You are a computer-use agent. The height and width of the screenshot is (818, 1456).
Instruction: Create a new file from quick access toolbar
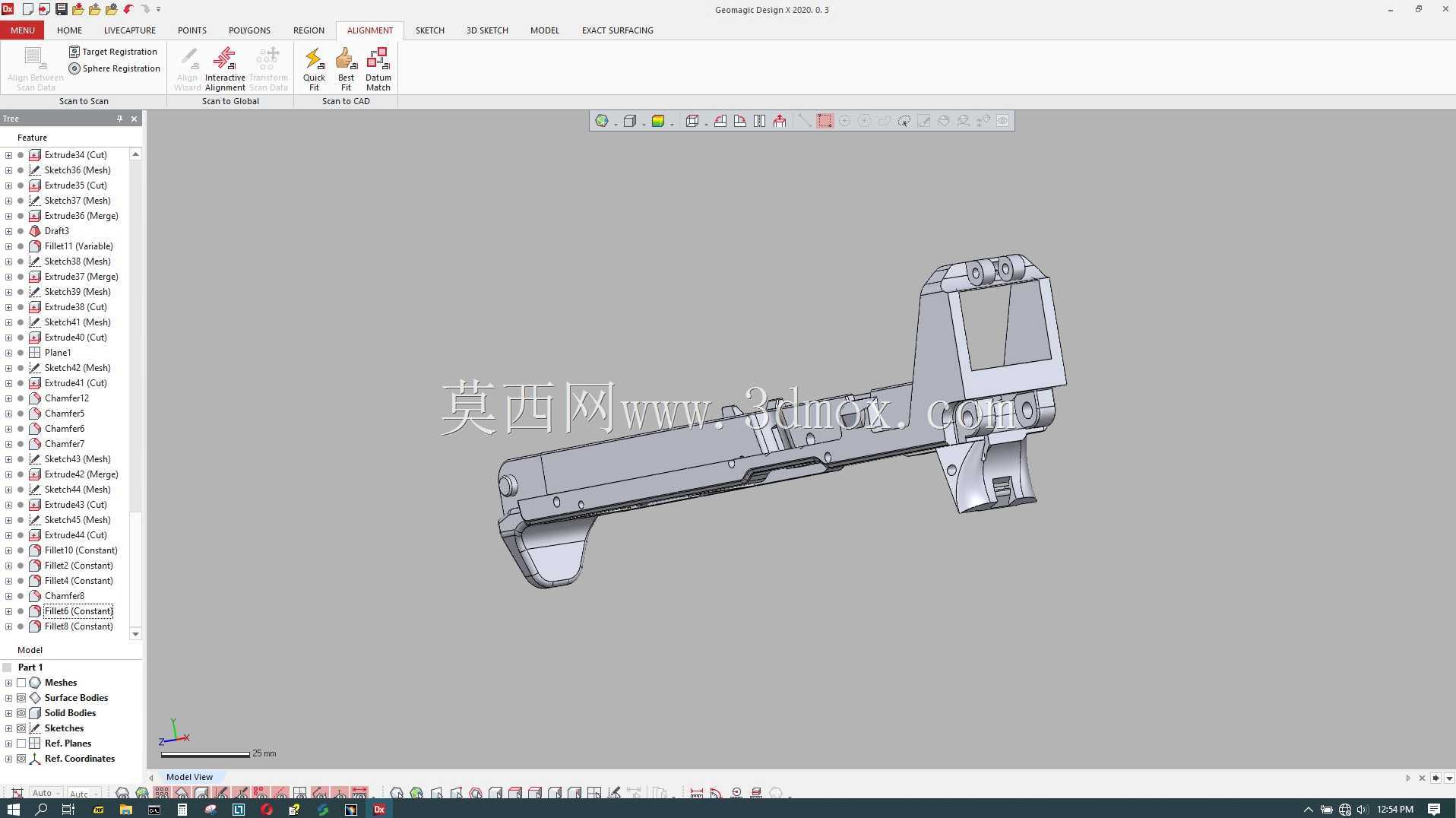pyautogui.click(x=27, y=9)
